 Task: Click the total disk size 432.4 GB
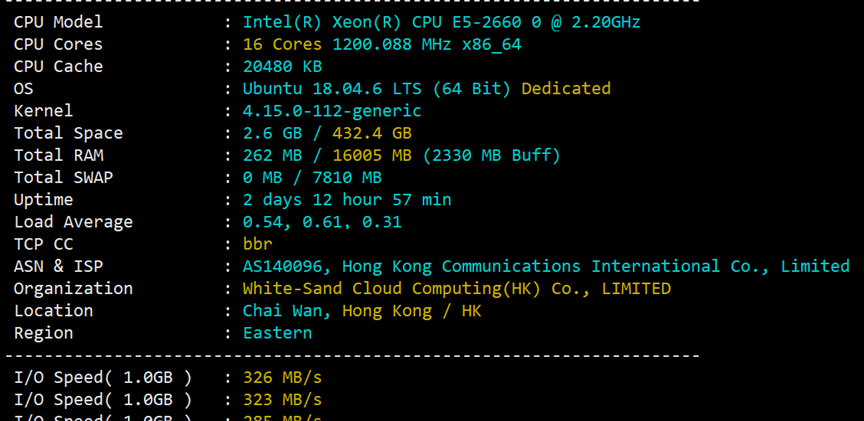click(x=372, y=133)
